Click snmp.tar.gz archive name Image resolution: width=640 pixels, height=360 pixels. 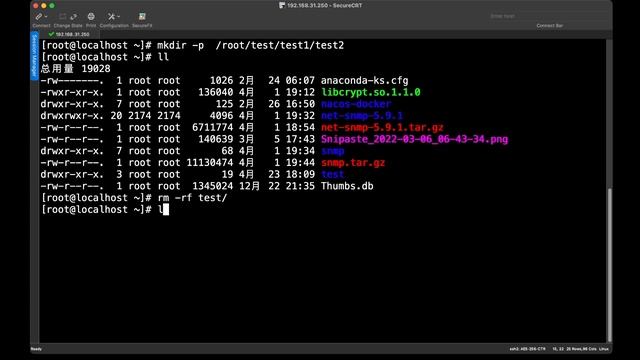click(x=353, y=163)
